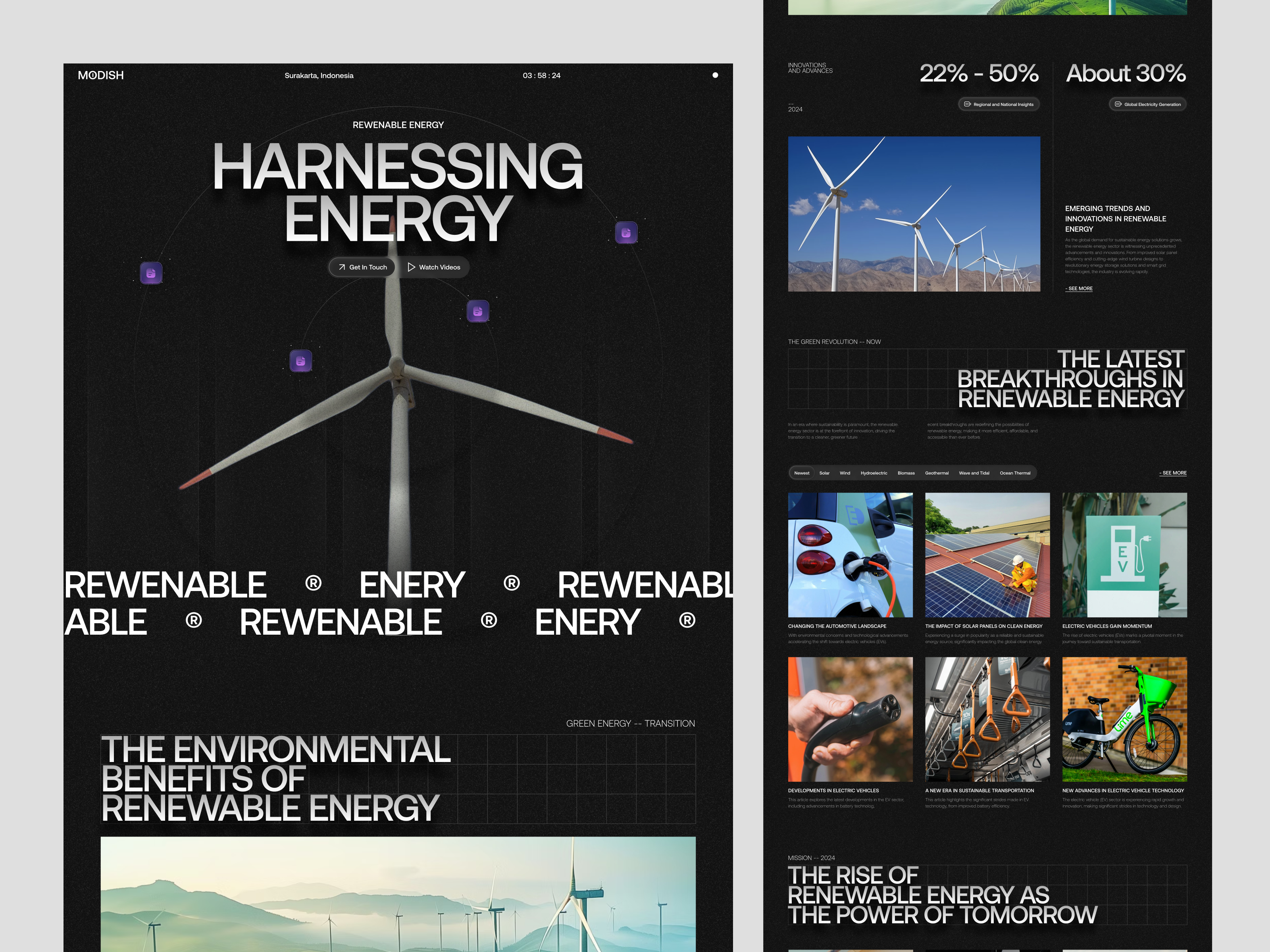Click the purple energy icon near the turbine hub
1270x952 pixels.
(478, 312)
